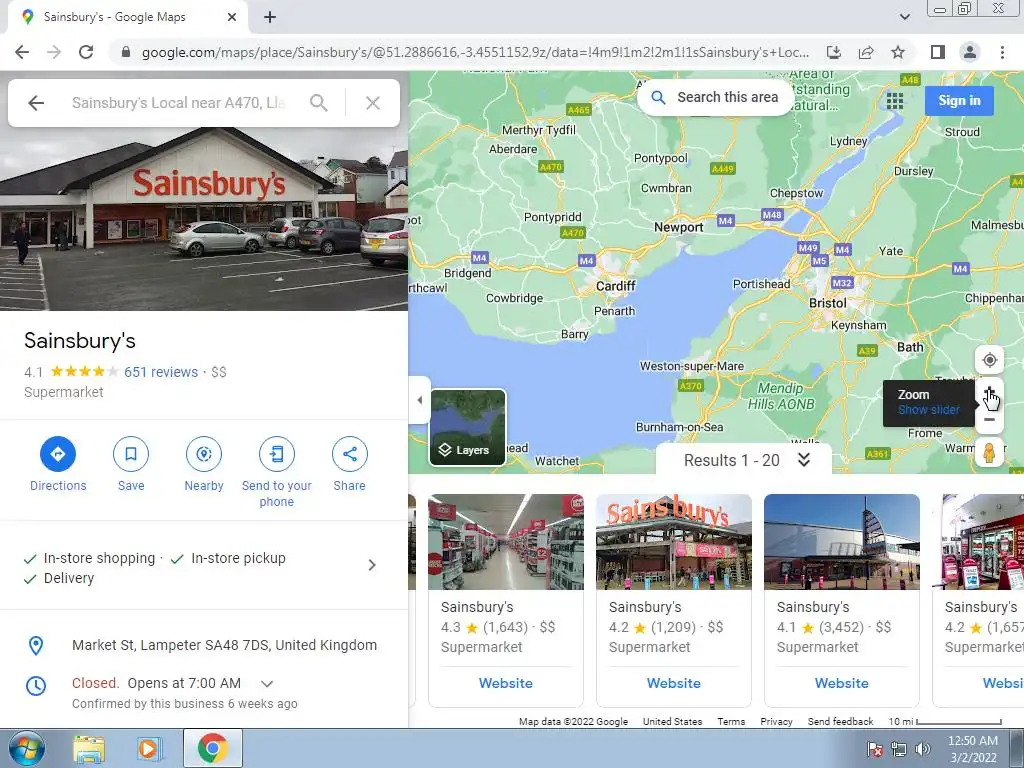View the blue-sky Sainsbury's result photo

(842, 542)
